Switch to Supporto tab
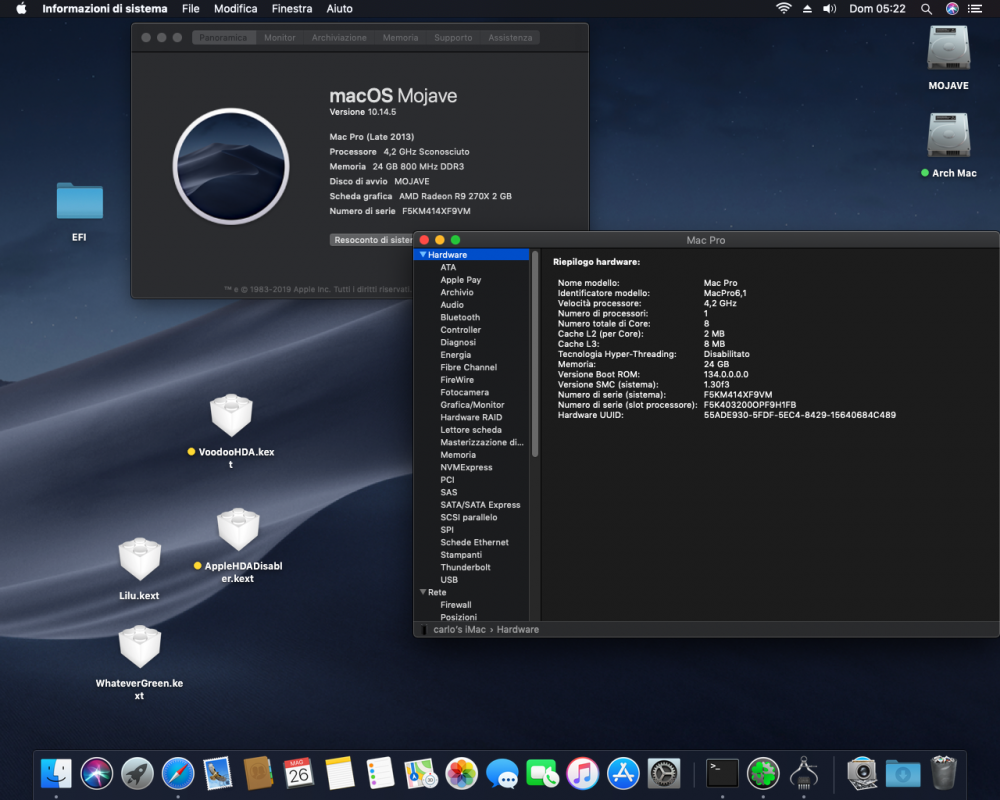Image resolution: width=1000 pixels, height=800 pixels. (x=453, y=38)
